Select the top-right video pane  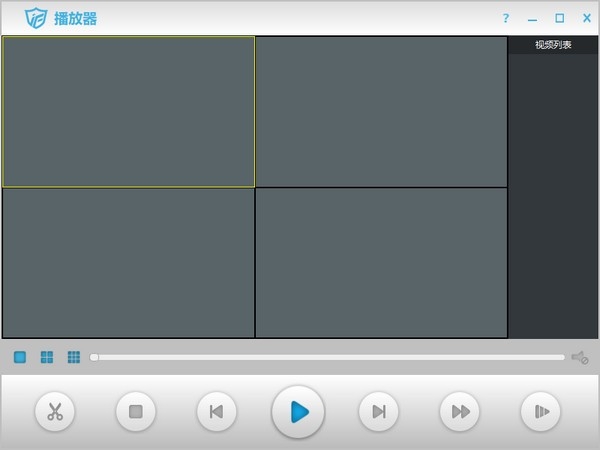[381, 112]
